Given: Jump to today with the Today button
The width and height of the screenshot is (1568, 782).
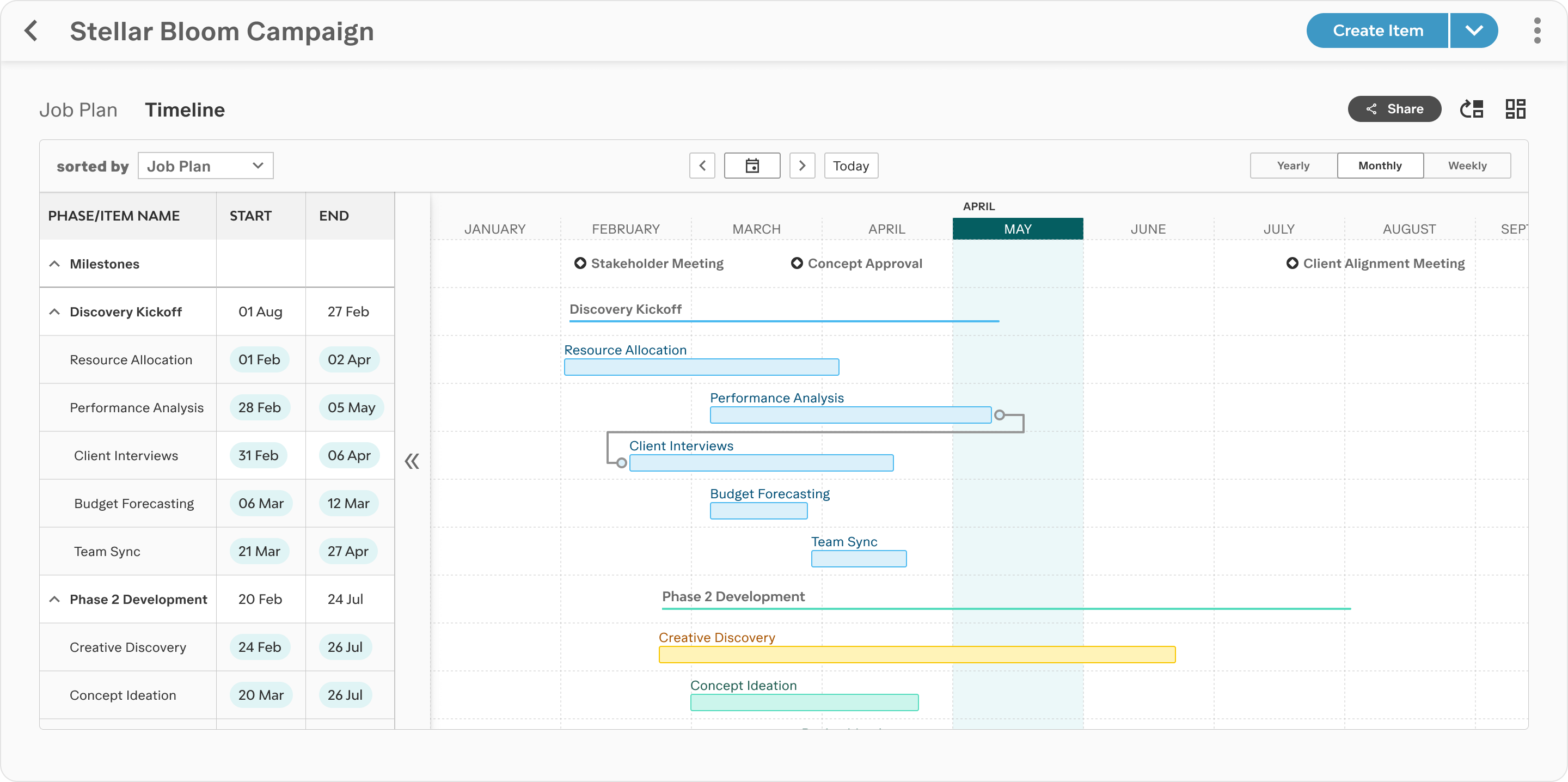Looking at the screenshot, I should pyautogui.click(x=850, y=165).
